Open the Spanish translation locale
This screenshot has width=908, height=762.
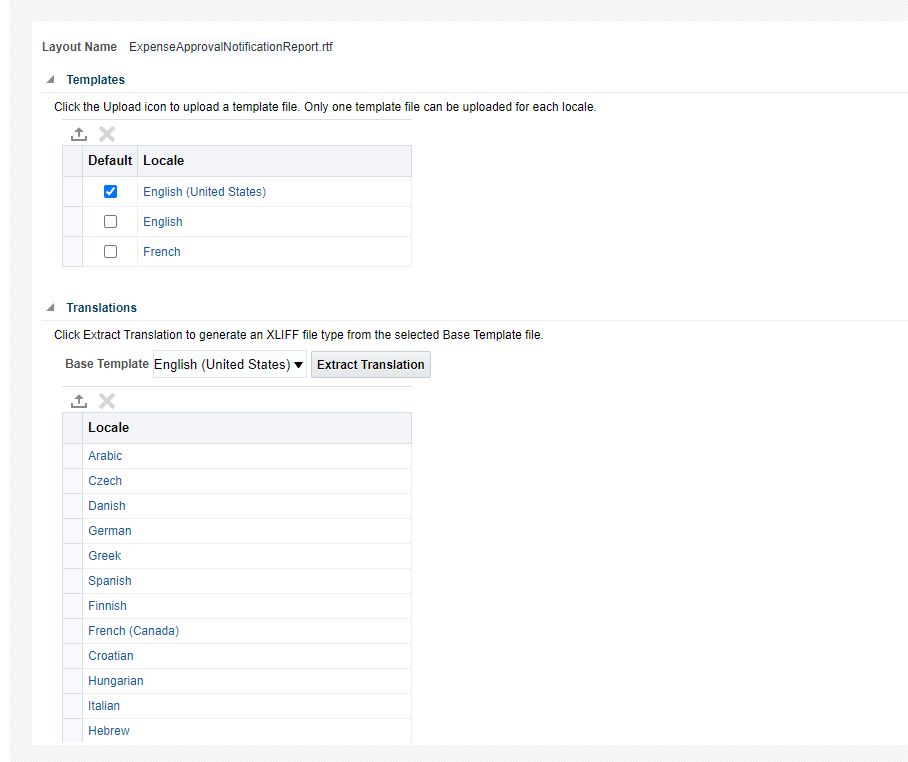(109, 580)
